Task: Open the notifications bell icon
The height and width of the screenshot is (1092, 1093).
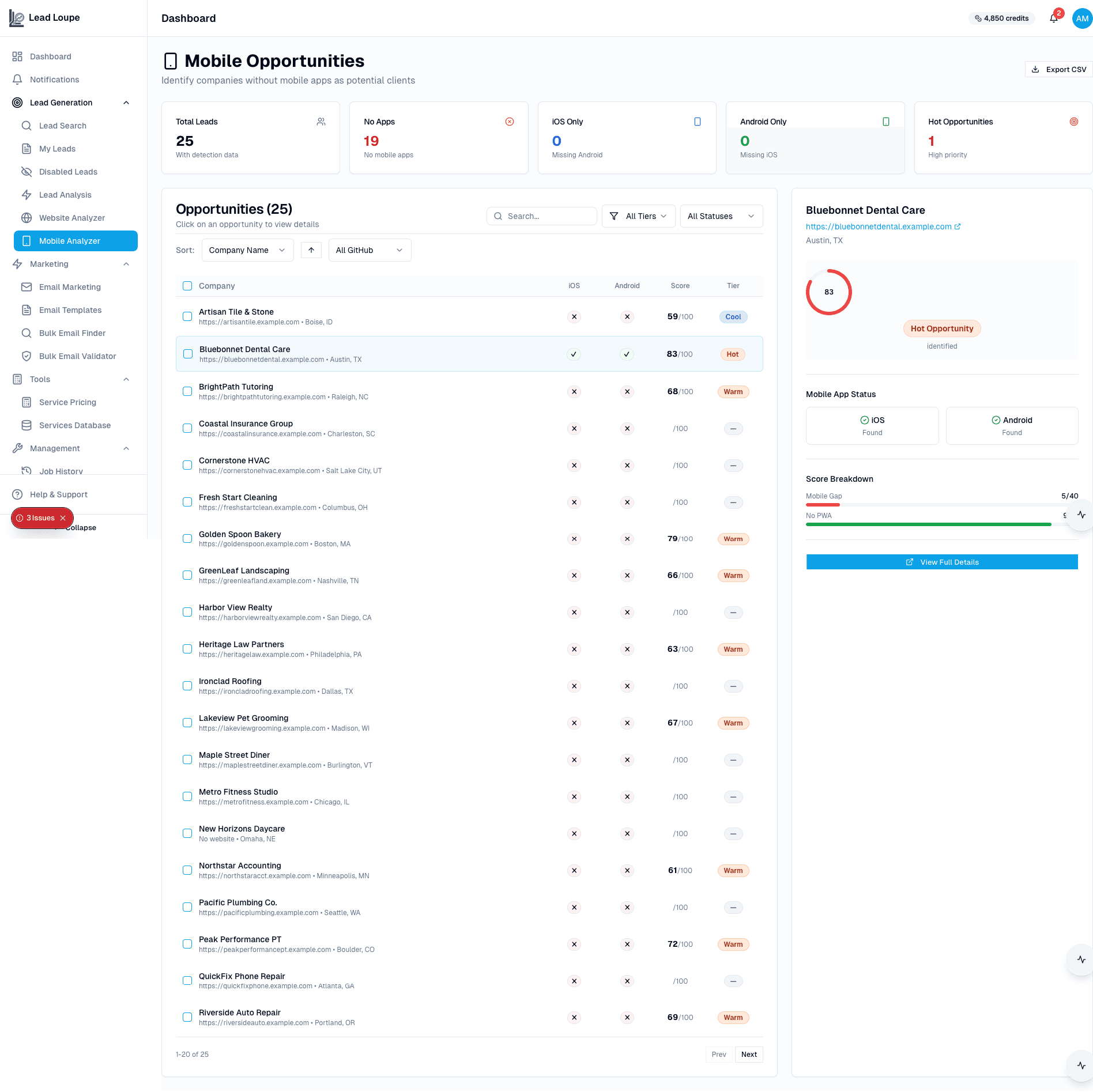Action: [x=1054, y=18]
